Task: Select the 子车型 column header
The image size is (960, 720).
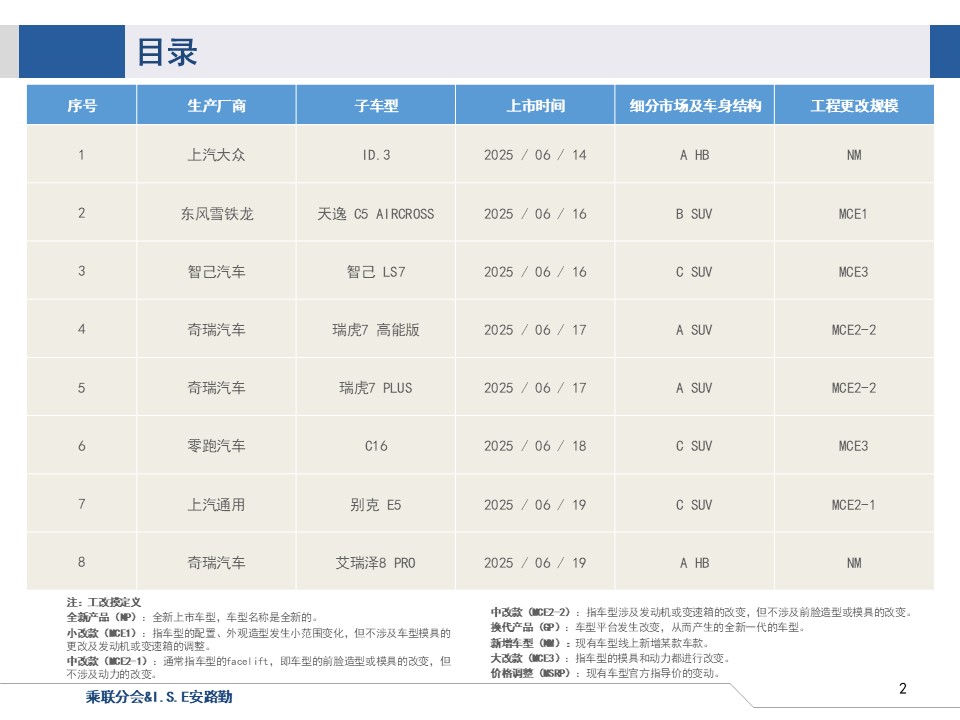Action: click(x=376, y=105)
